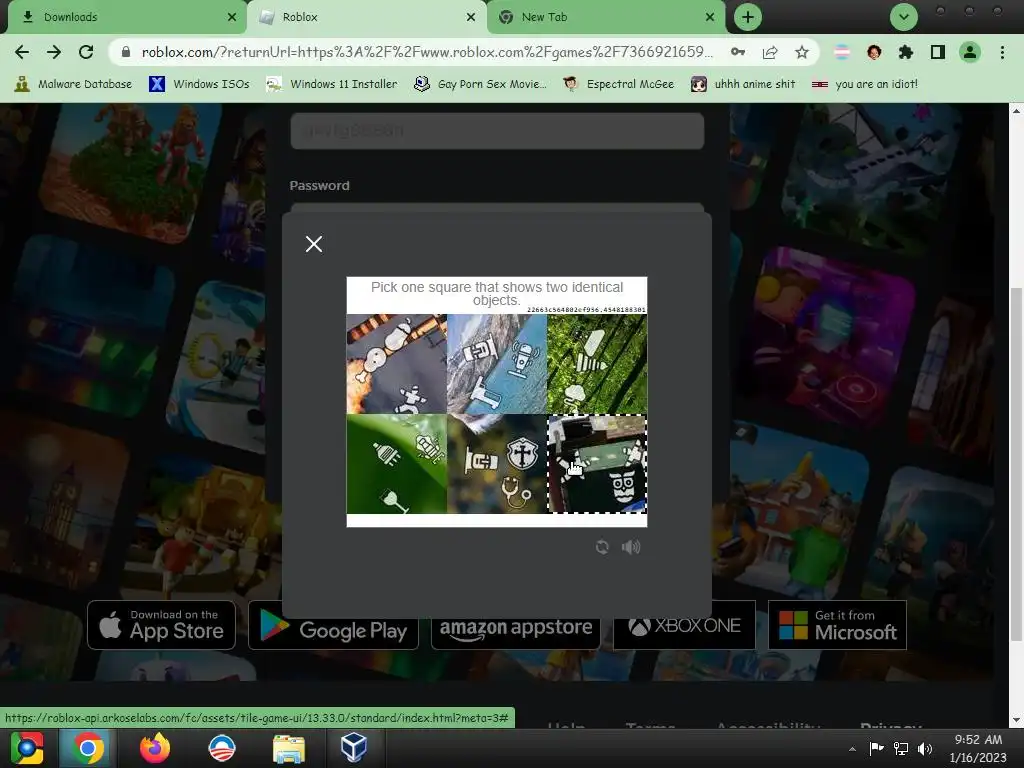Open VirtualBox cube icon in taskbar

tap(354, 748)
